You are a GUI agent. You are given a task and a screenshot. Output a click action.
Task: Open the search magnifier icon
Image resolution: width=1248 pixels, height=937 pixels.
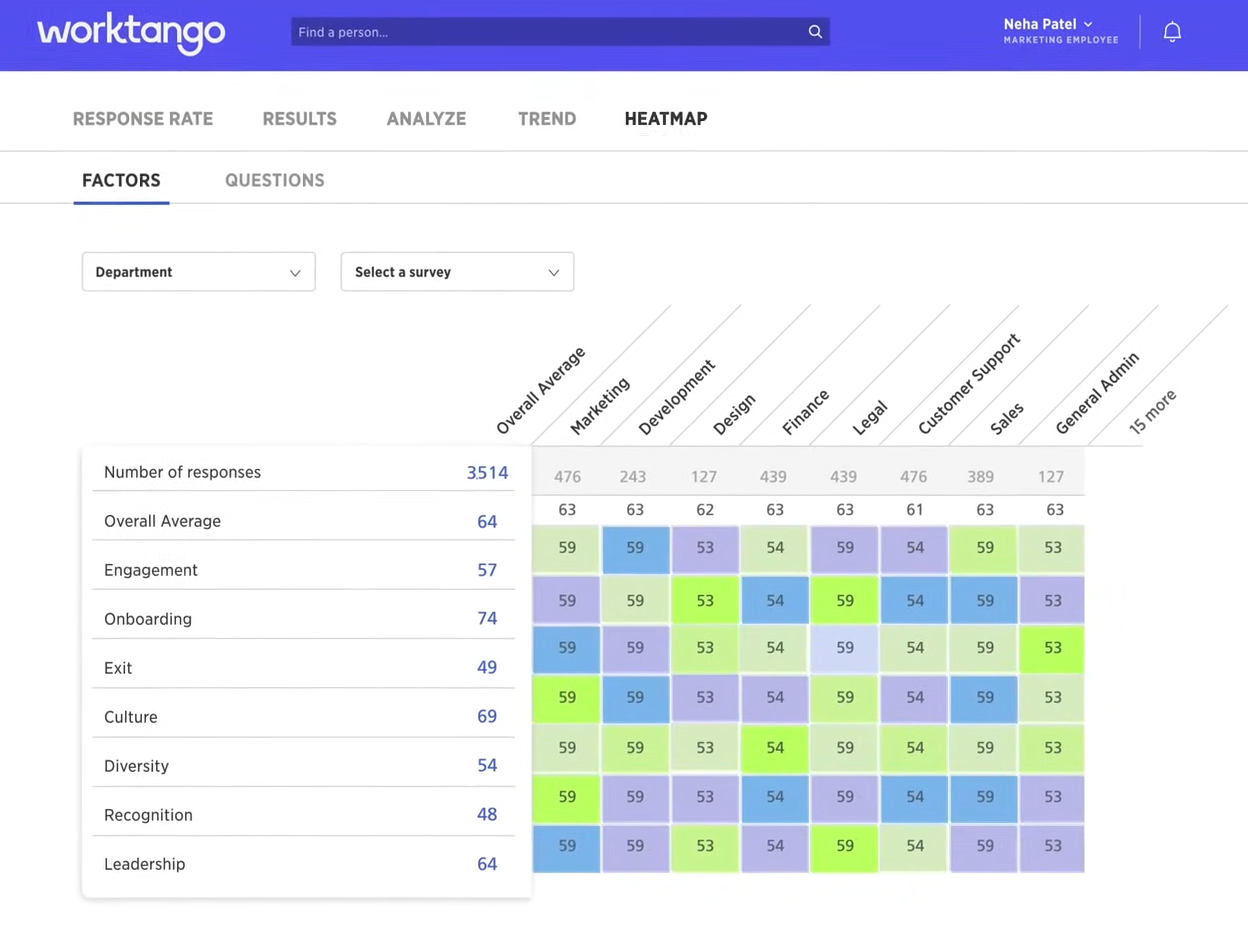[815, 31]
